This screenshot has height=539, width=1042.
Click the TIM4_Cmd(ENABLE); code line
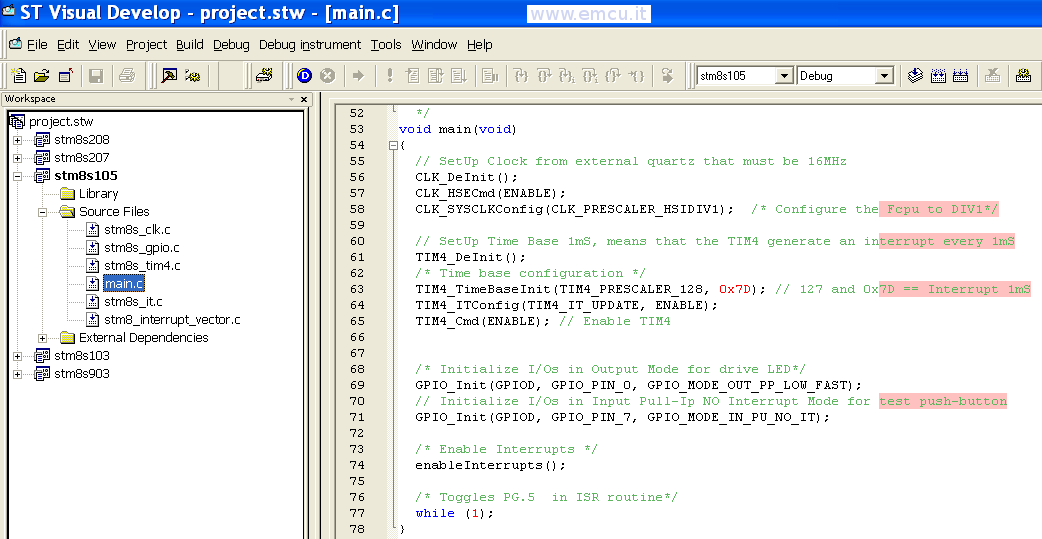click(x=482, y=321)
